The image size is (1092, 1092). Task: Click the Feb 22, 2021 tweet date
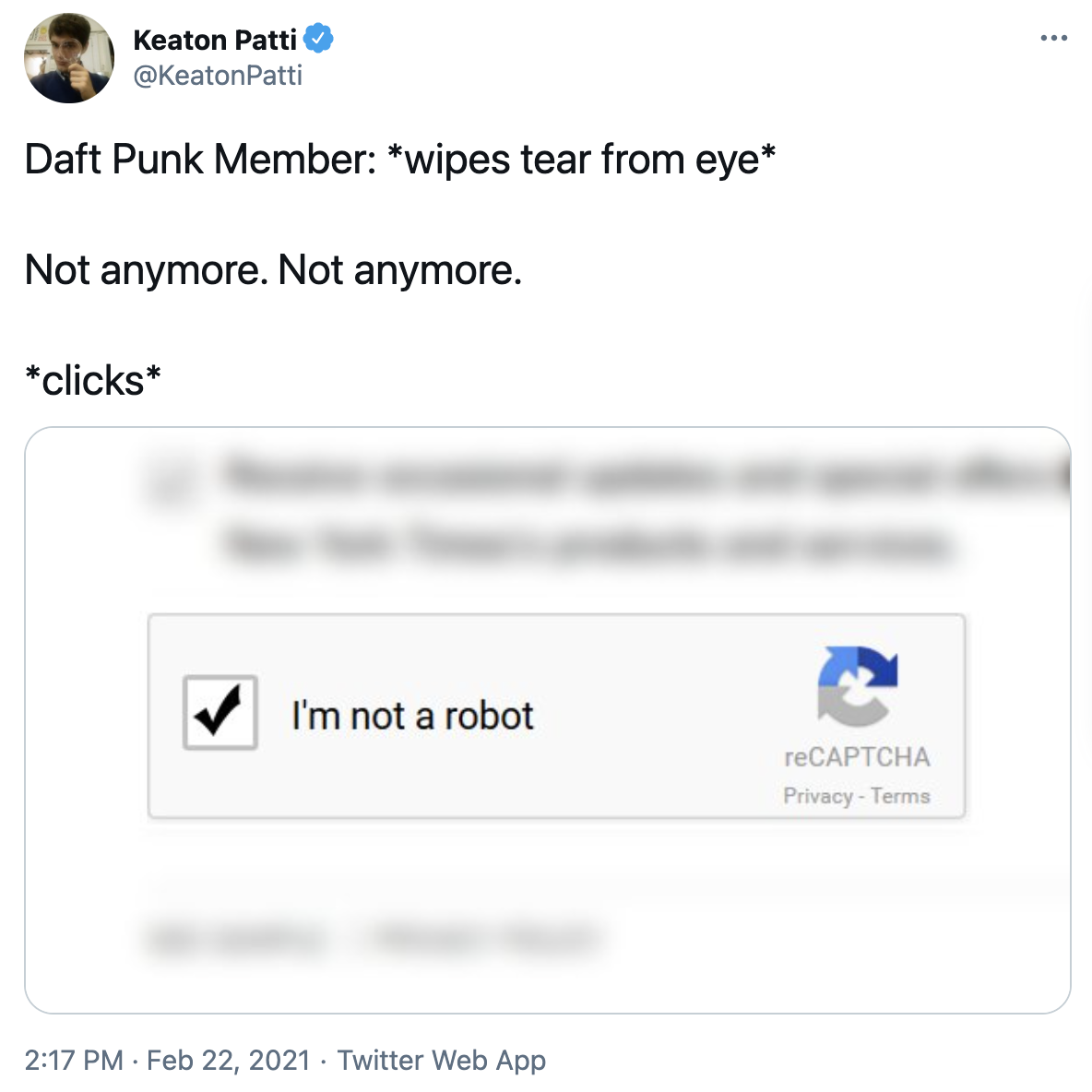coord(228,1061)
